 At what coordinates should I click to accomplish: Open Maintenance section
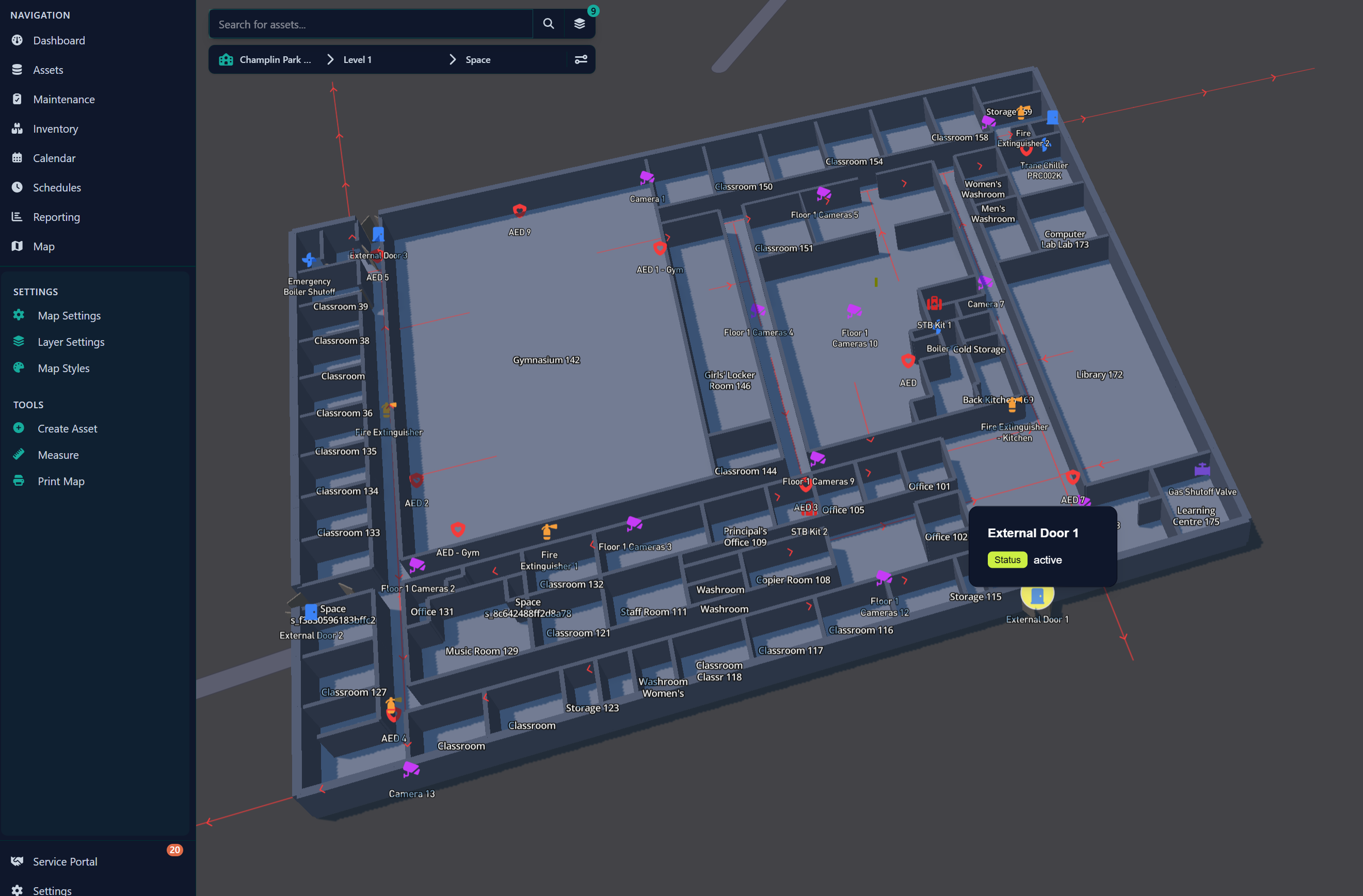pyautogui.click(x=63, y=100)
